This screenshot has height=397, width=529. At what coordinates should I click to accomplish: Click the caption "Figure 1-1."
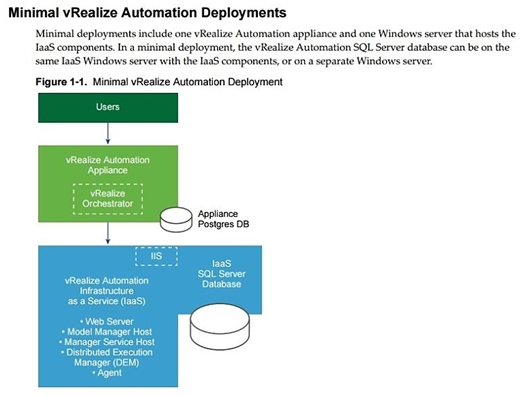coord(61,82)
